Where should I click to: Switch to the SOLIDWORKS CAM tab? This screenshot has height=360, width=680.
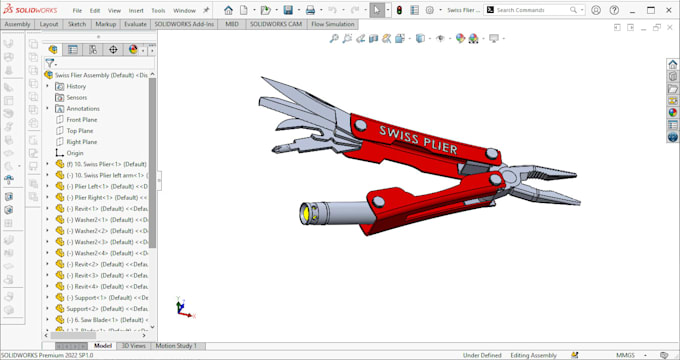point(276,24)
